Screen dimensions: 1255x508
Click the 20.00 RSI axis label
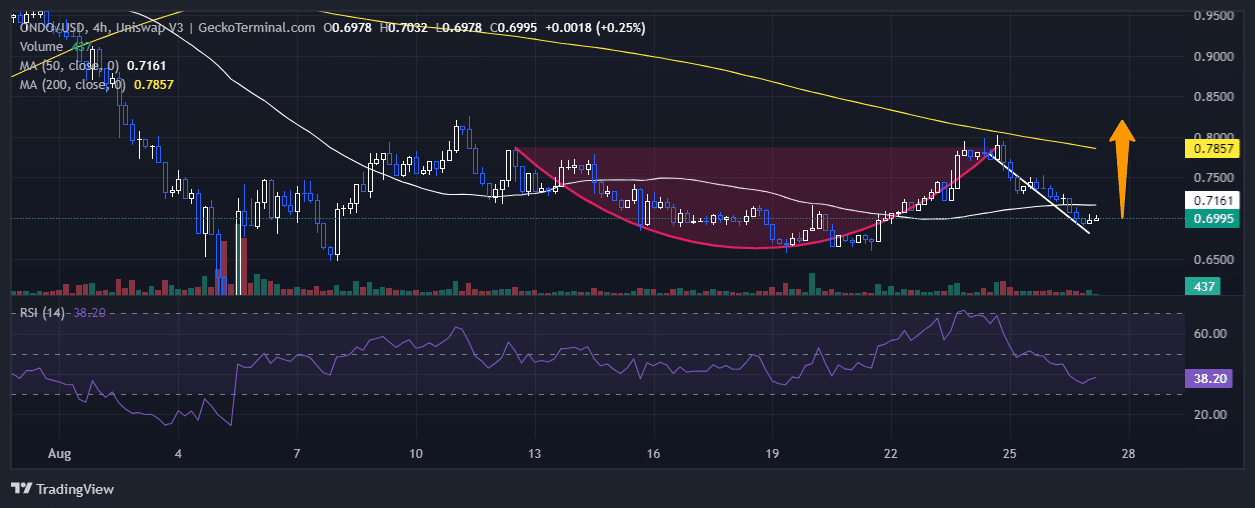[x=1208, y=414]
